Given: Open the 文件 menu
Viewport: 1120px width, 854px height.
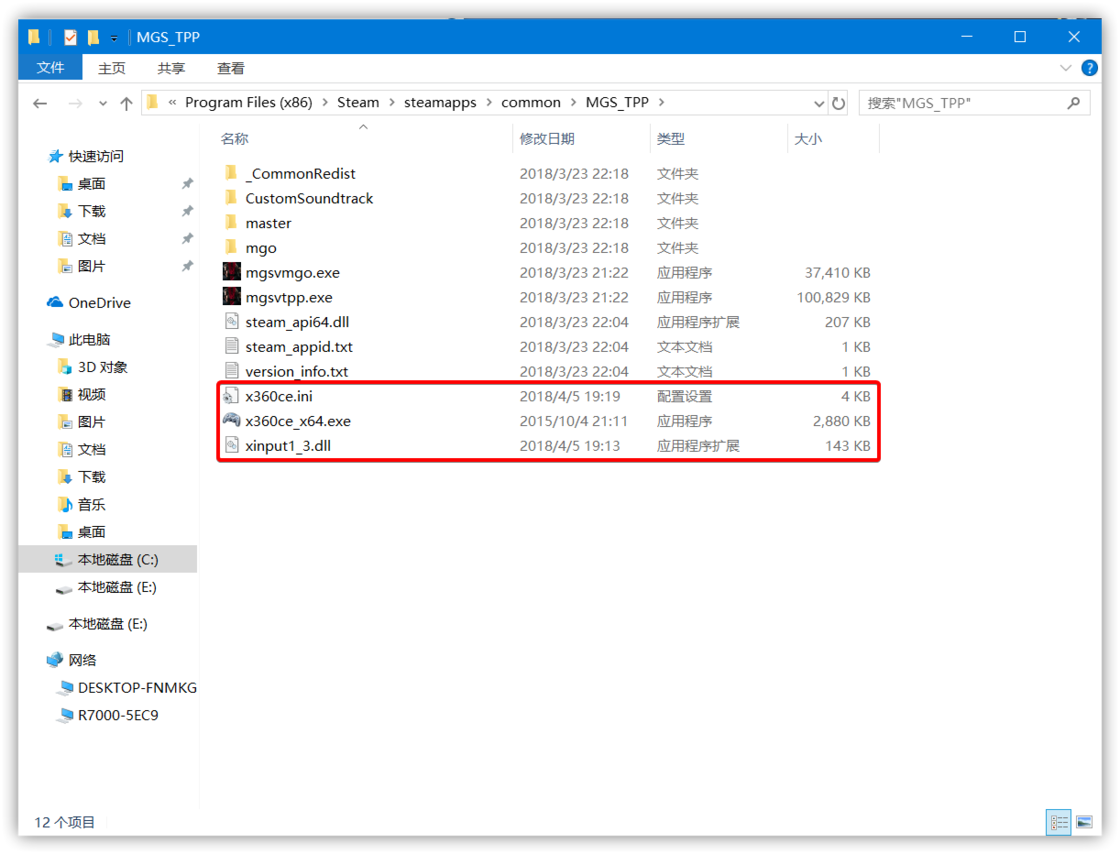Looking at the screenshot, I should pos(50,68).
